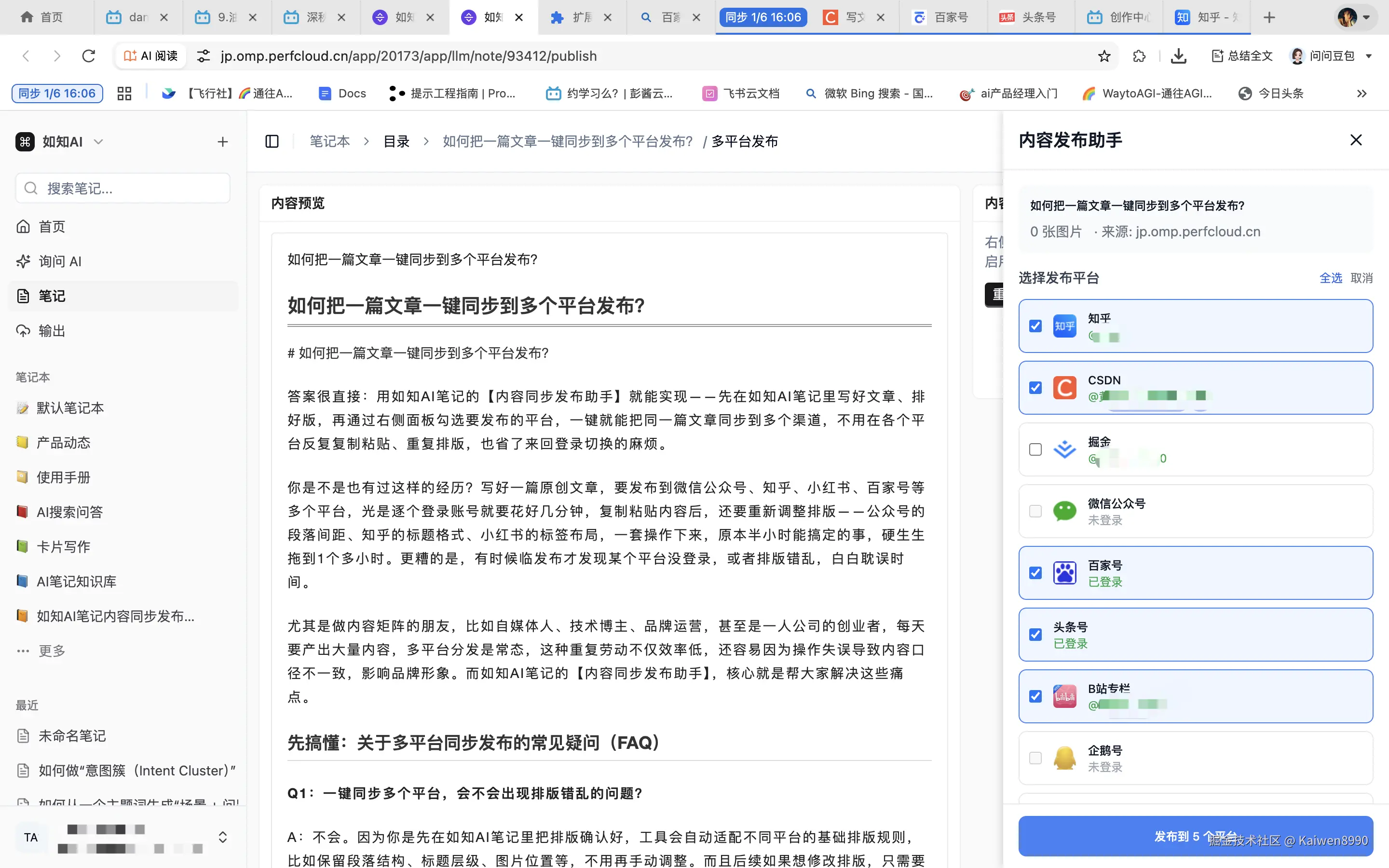1389x868 pixels.
Task: Click the 全选 link
Action: pyautogui.click(x=1331, y=278)
